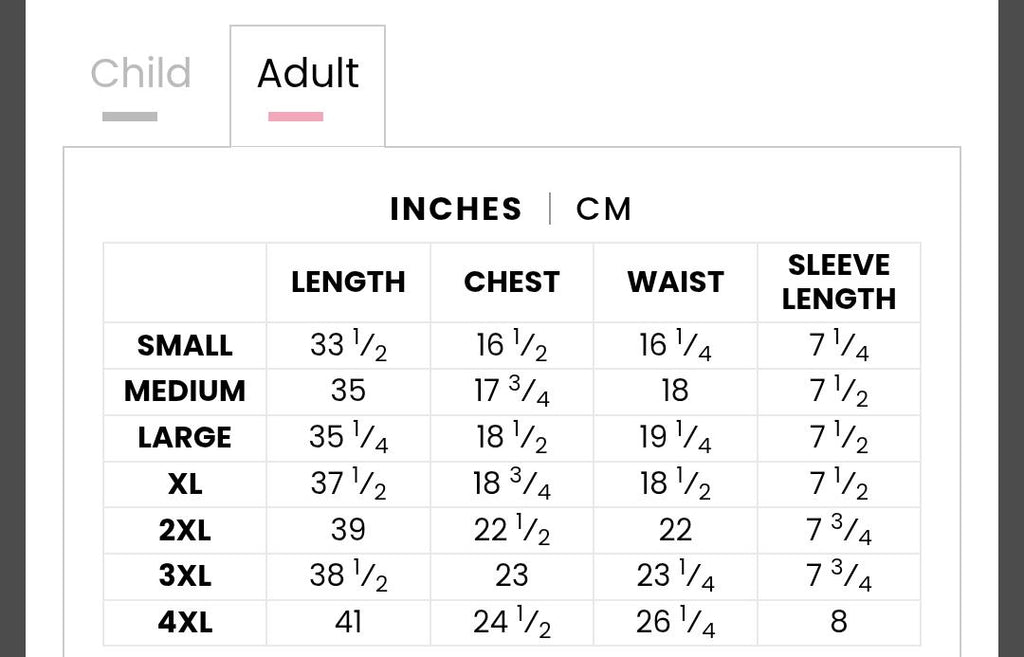Image resolution: width=1024 pixels, height=657 pixels.
Task: Switch measurement units to CM
Action: (603, 210)
